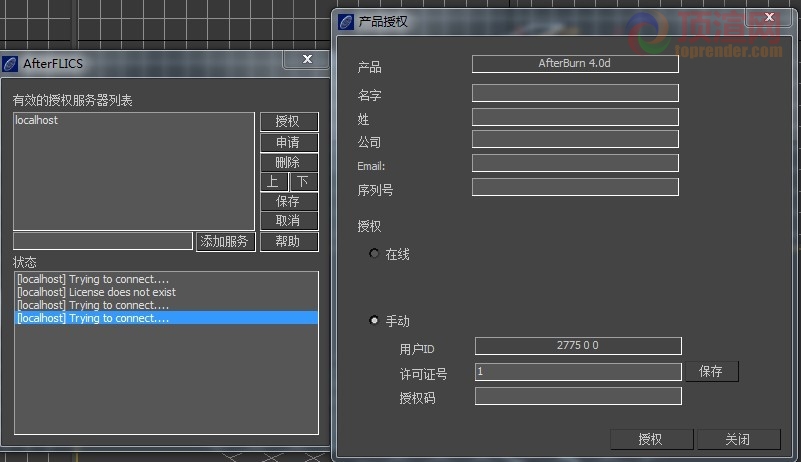Click the 名字 input field
This screenshot has width=801, height=462.
click(x=575, y=93)
